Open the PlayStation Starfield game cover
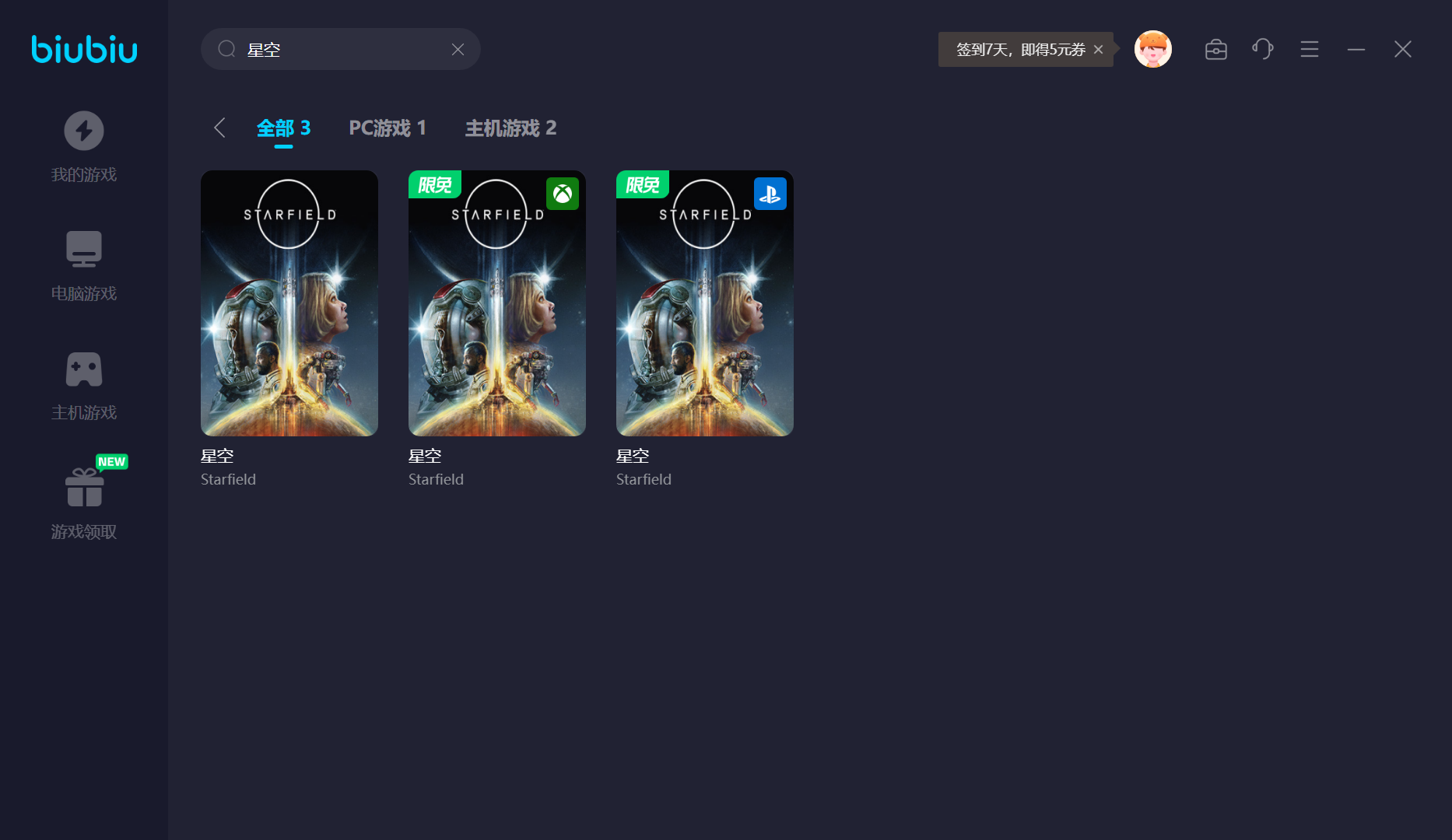1452x840 pixels. pyautogui.click(x=705, y=303)
